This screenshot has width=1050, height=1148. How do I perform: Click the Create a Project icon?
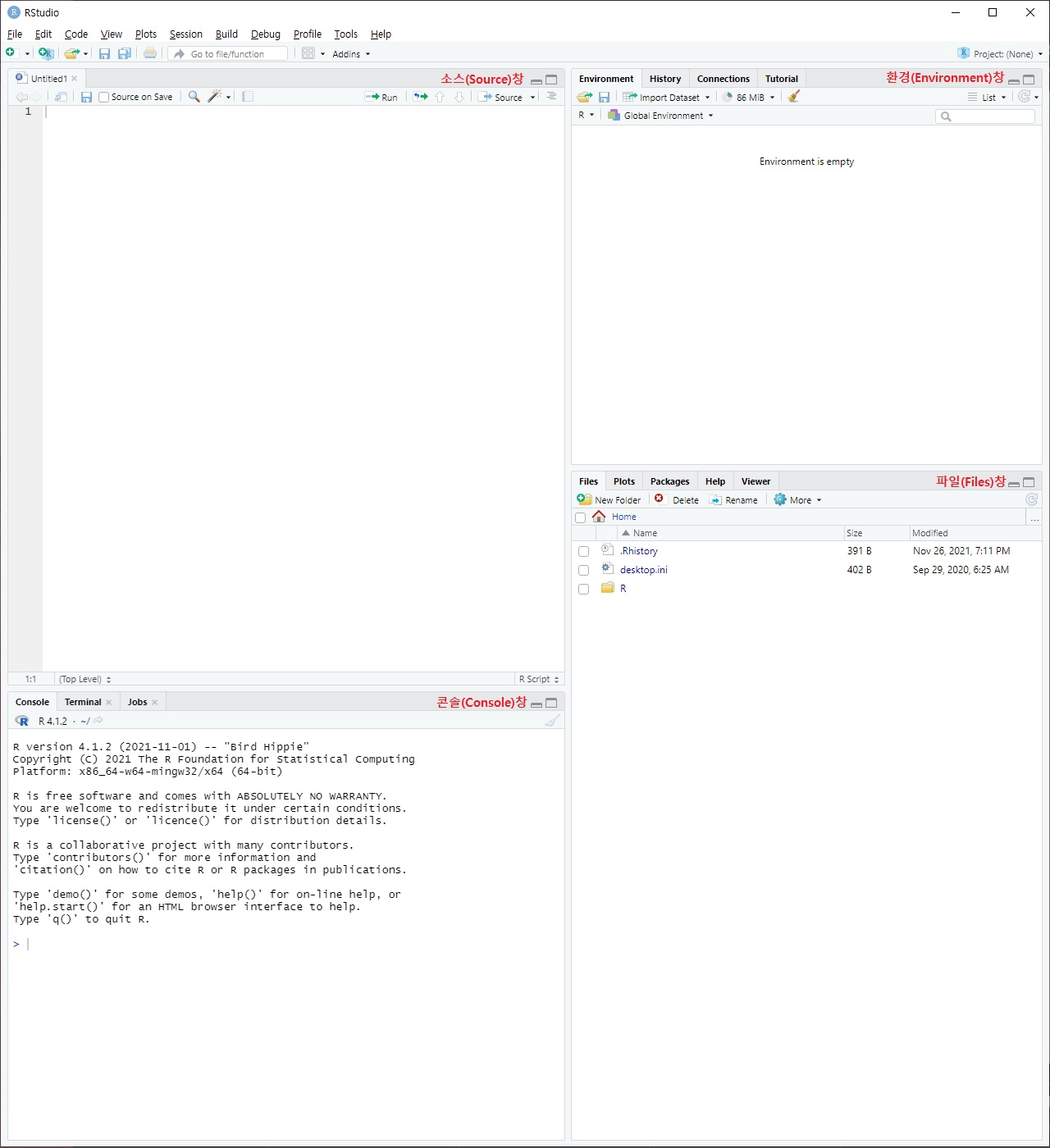point(46,53)
